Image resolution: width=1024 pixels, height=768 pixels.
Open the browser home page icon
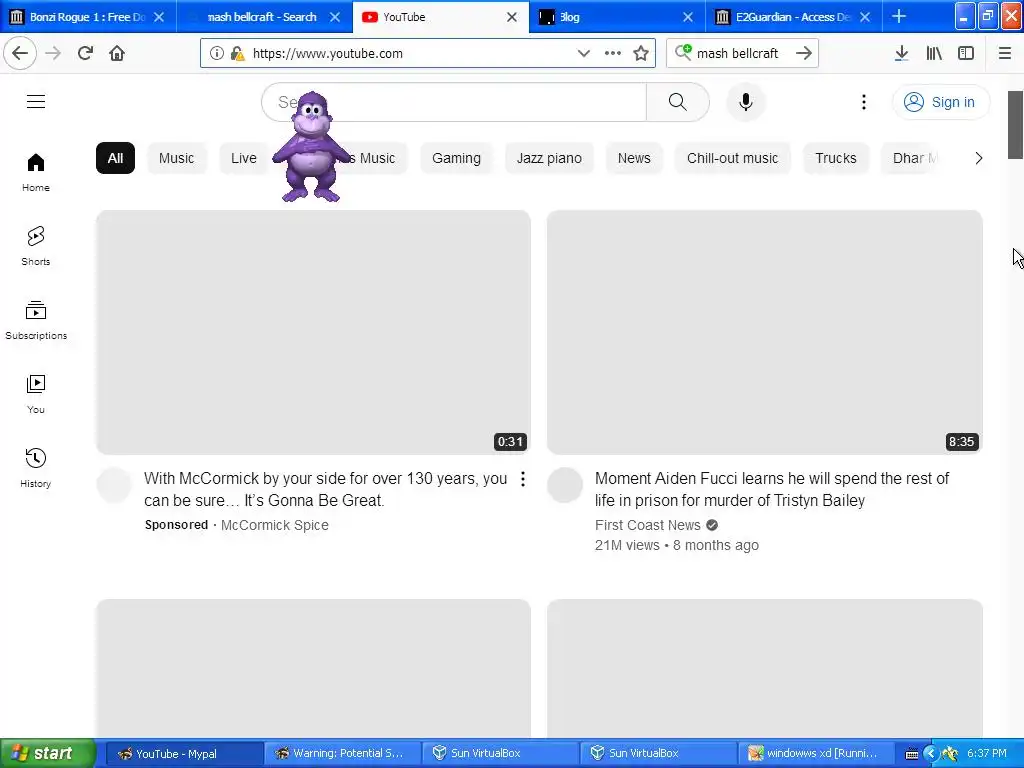(x=117, y=53)
